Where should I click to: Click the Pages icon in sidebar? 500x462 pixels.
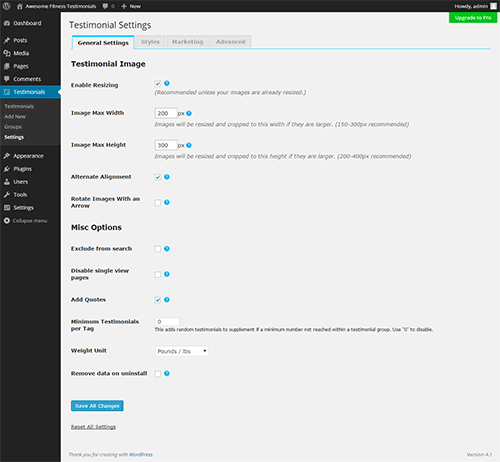[7, 66]
